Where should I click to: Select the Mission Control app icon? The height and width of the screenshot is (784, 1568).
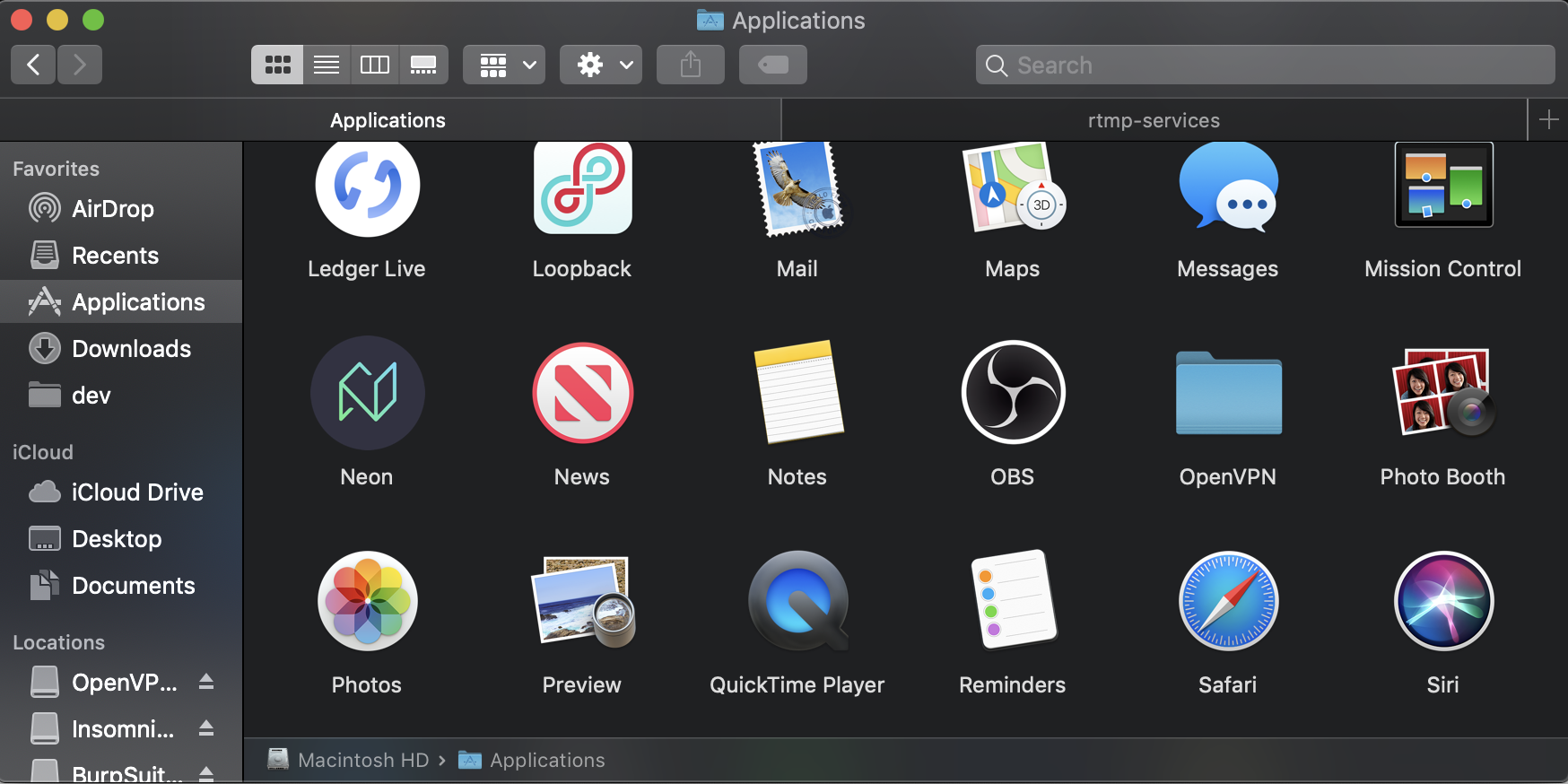[x=1443, y=185]
